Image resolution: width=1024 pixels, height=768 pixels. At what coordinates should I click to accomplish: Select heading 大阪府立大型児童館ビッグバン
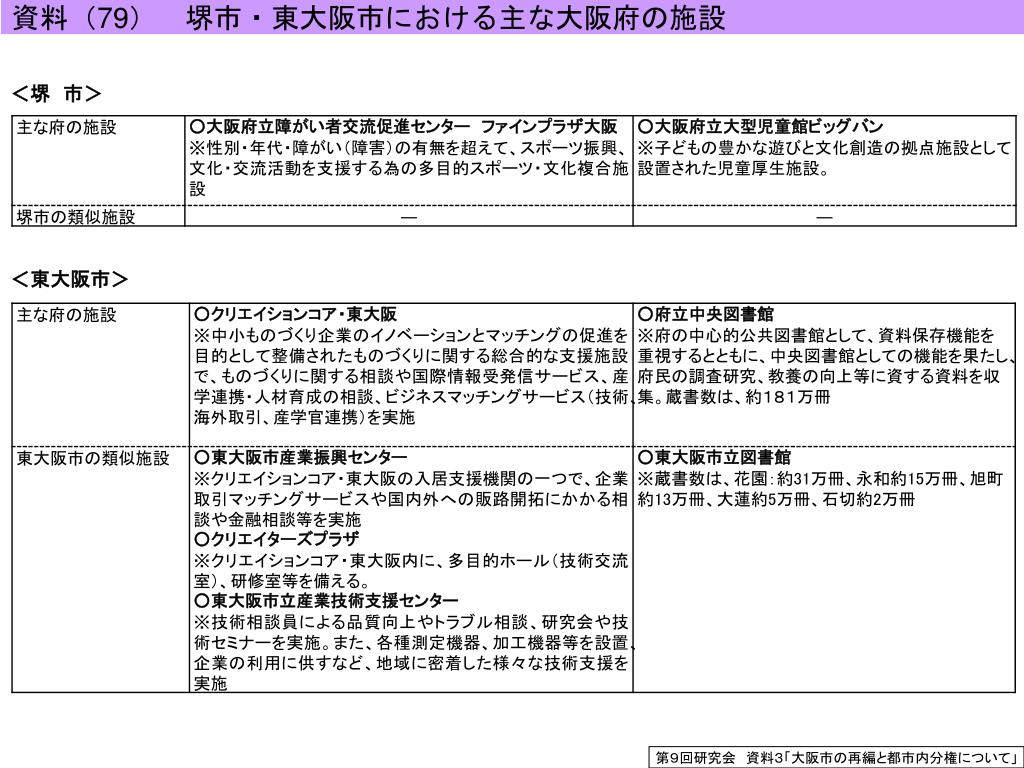(x=760, y=127)
